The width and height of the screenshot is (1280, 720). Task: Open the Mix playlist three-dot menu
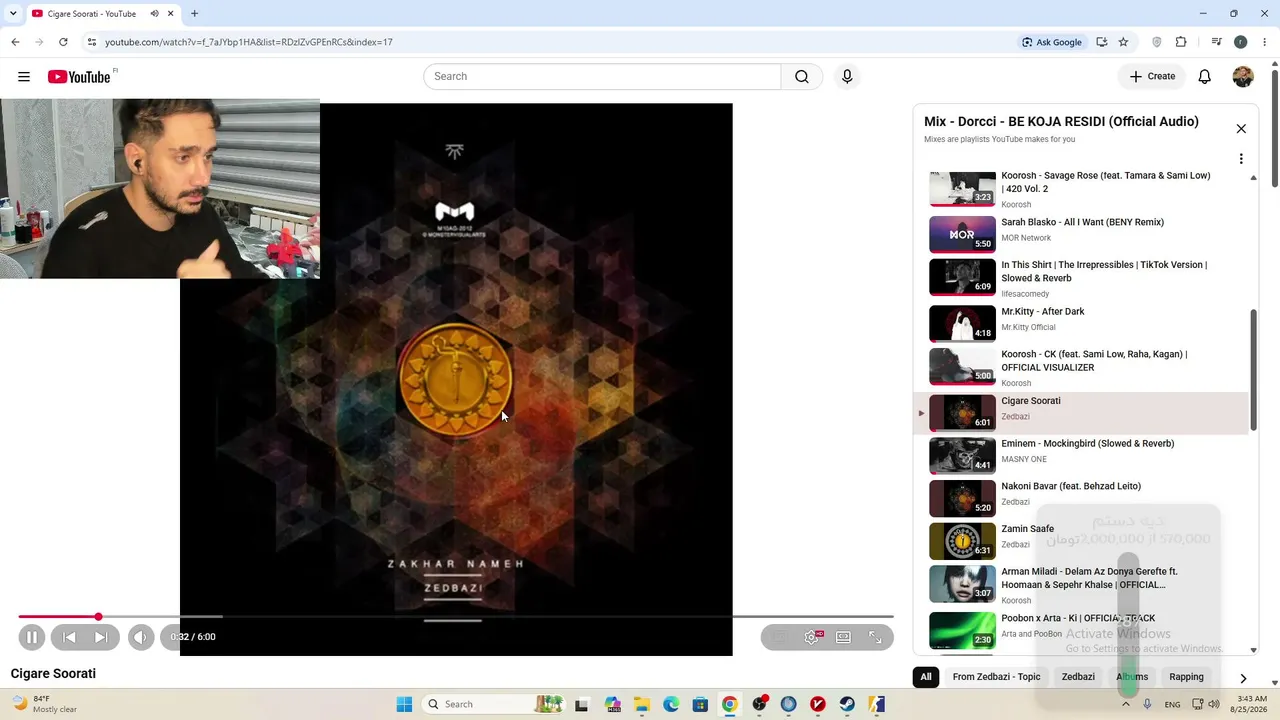click(x=1241, y=159)
